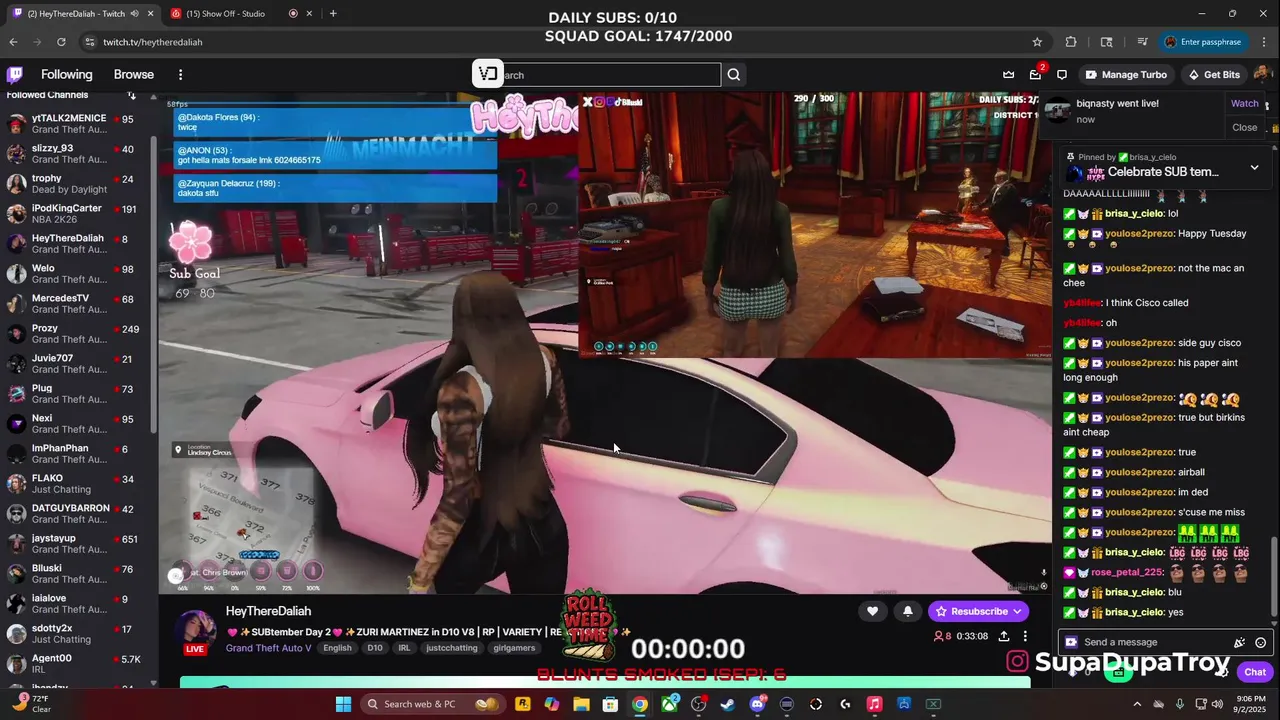The height and width of the screenshot is (720, 1280).
Task: Mute the HeyThereDaliah tab audio icon
Action: tap(134, 13)
